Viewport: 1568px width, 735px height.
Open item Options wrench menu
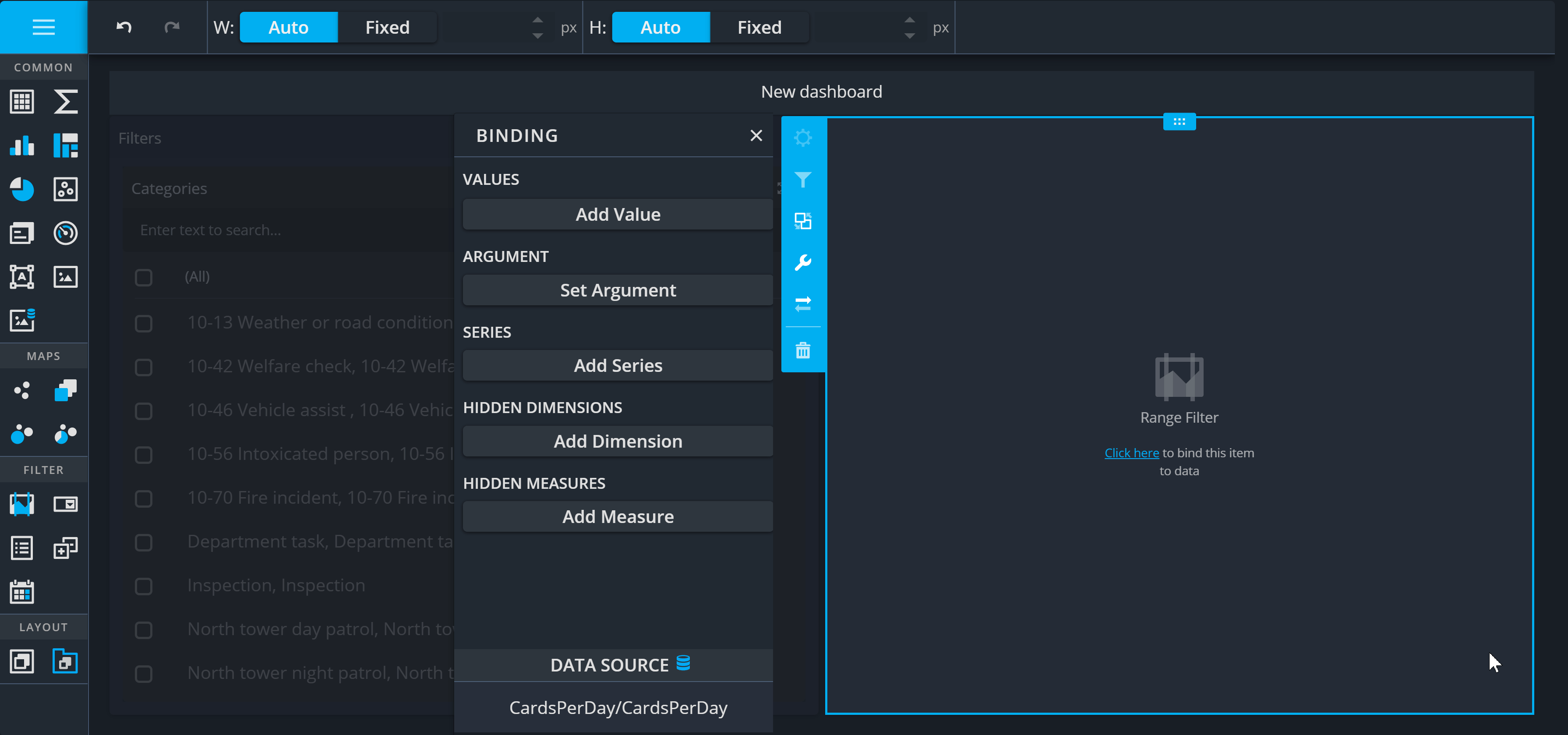pyautogui.click(x=803, y=262)
